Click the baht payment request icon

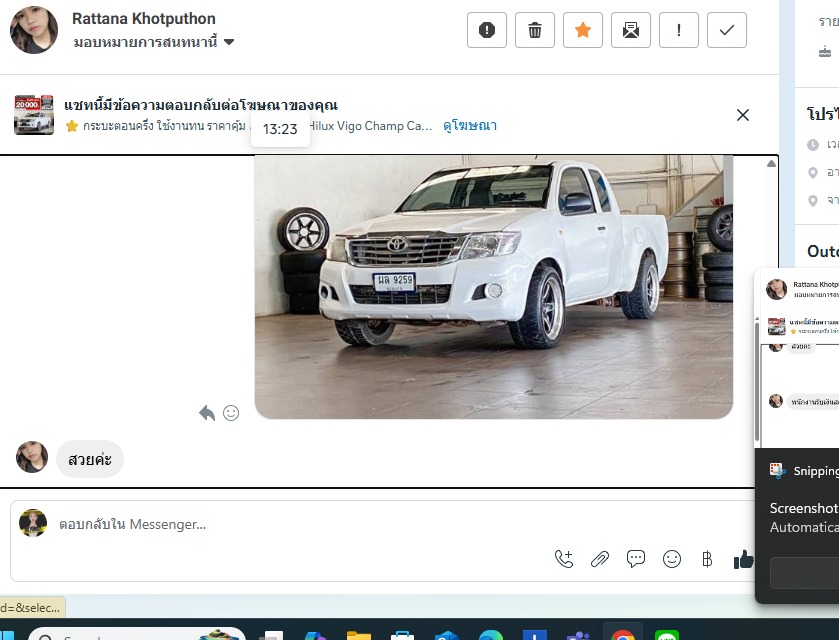(707, 559)
